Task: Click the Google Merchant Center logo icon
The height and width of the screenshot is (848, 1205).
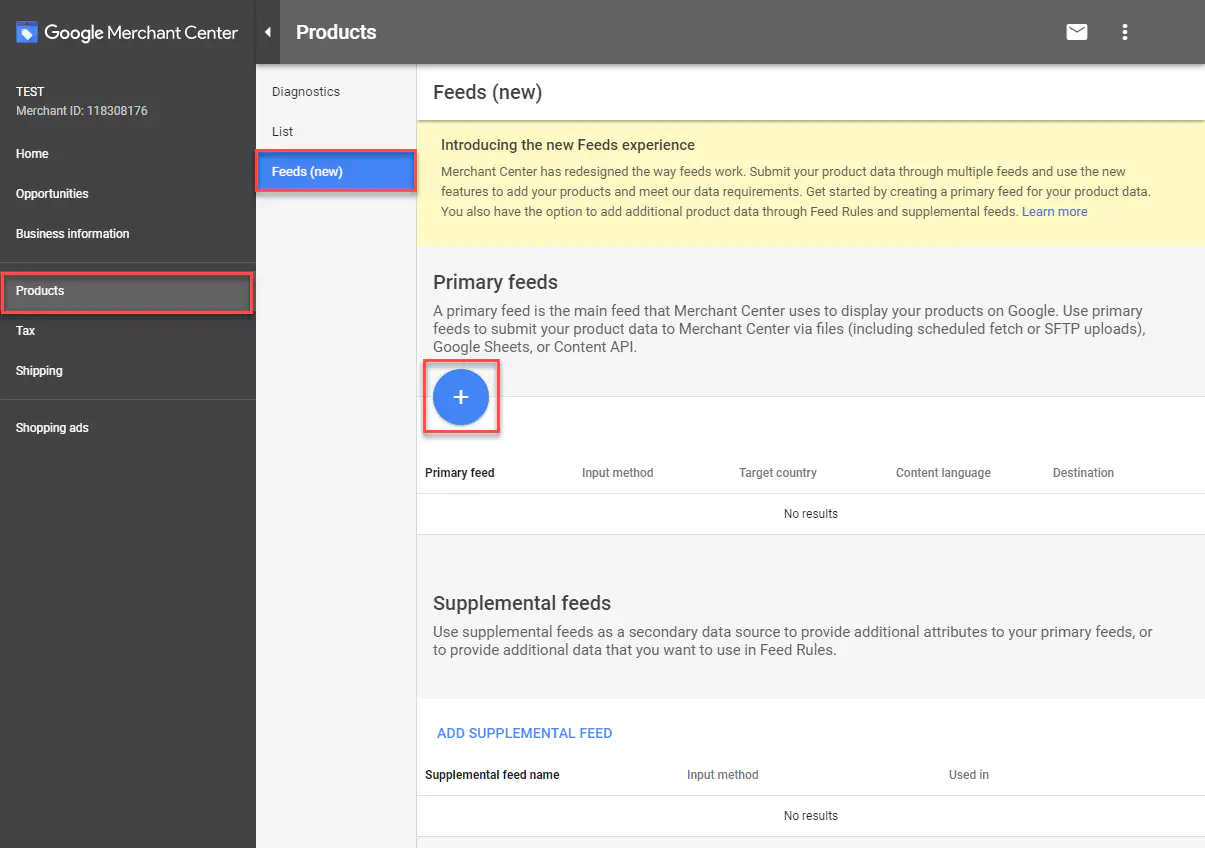Action: tap(27, 33)
